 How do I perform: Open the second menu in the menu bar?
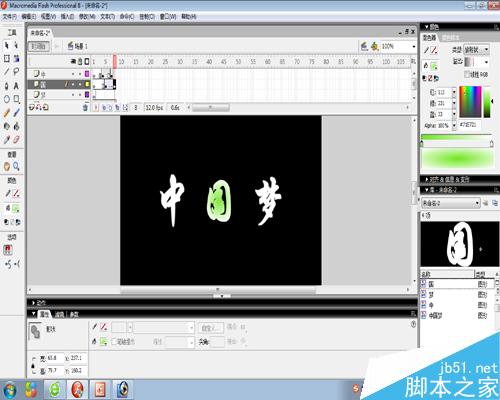tap(29, 16)
